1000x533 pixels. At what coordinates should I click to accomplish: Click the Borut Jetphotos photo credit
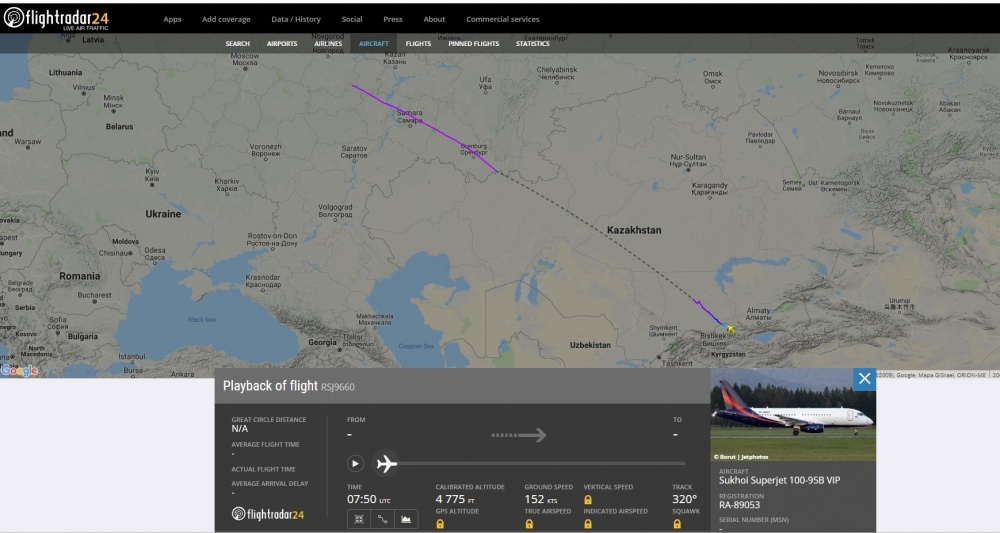[741, 457]
